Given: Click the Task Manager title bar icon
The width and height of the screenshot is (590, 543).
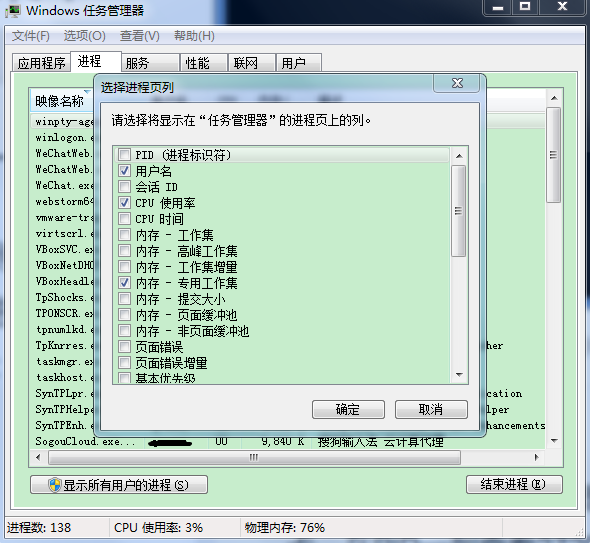Looking at the screenshot, I should tap(14, 11).
